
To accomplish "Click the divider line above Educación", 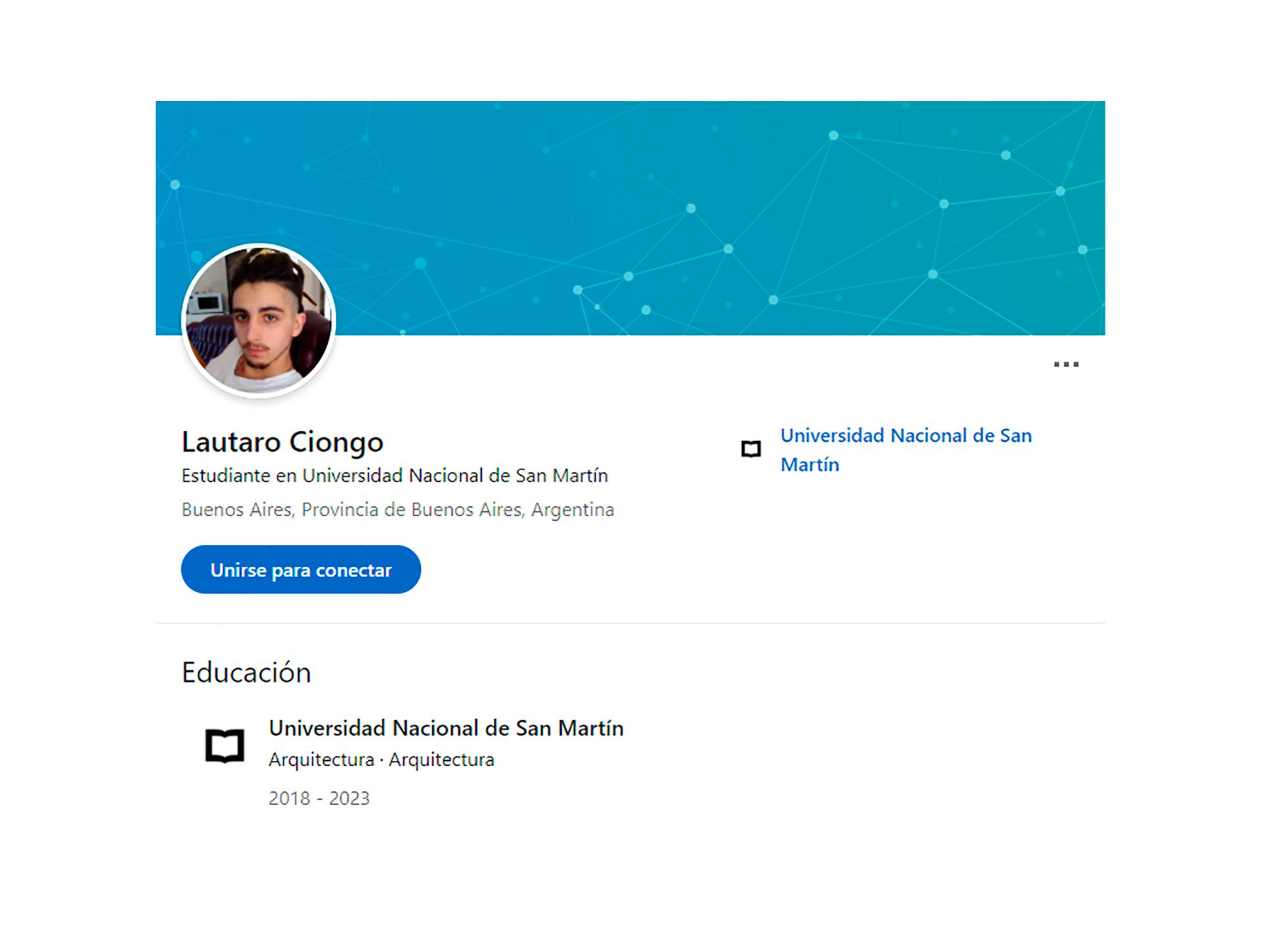I will point(630,622).
